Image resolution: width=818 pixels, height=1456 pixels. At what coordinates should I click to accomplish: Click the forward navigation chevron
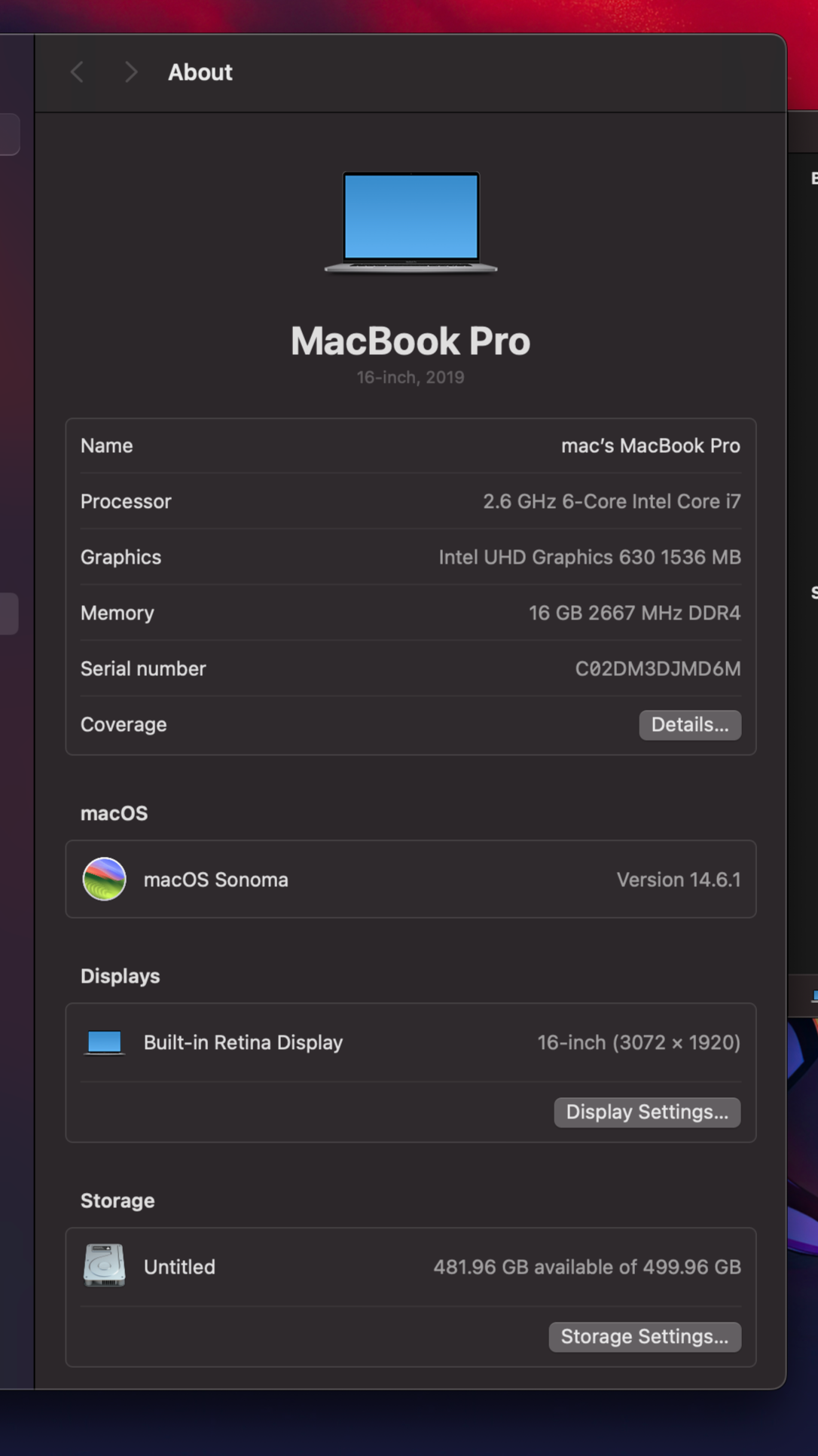point(130,72)
